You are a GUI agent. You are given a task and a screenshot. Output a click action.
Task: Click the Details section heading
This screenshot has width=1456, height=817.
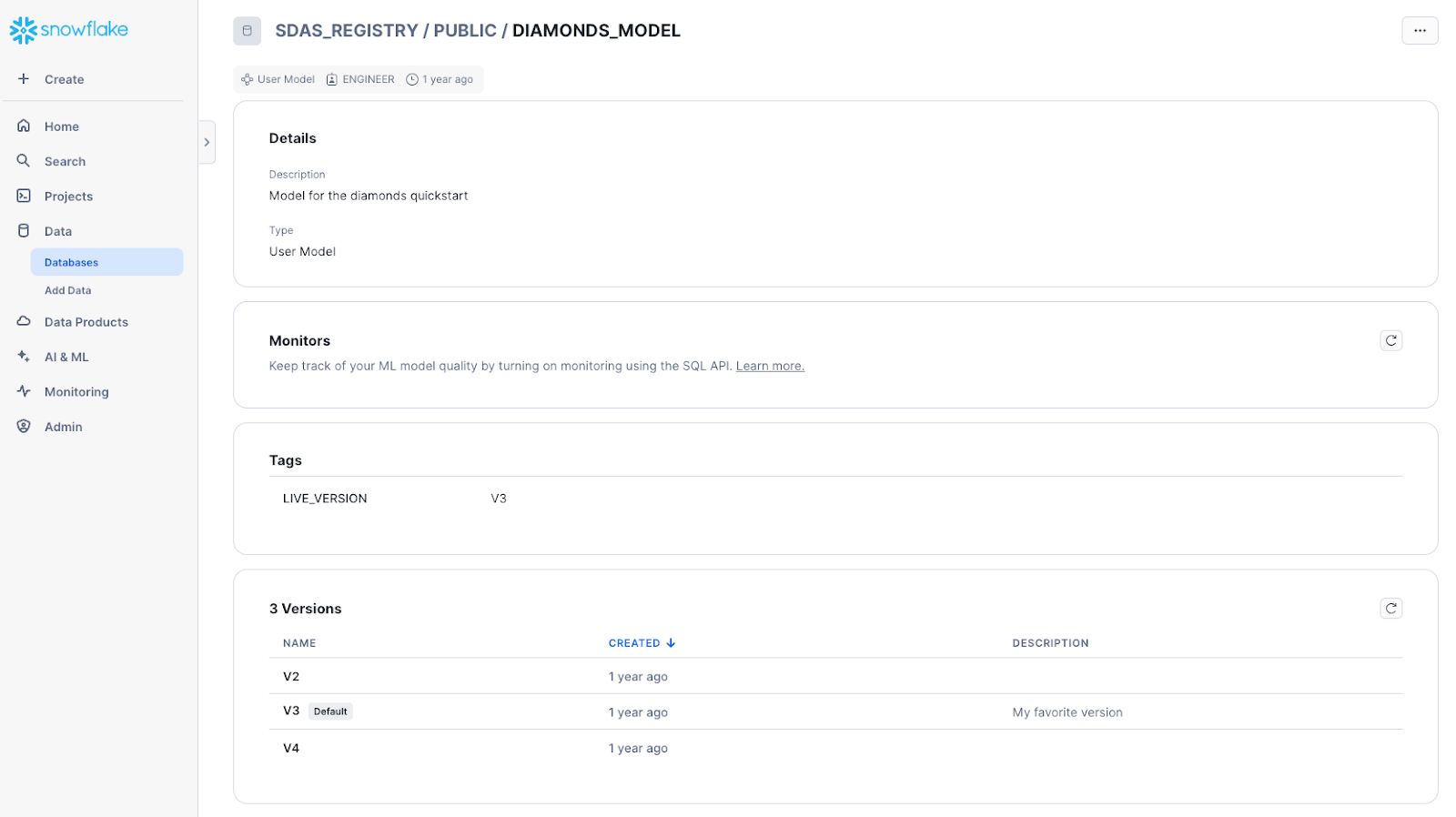coord(293,138)
